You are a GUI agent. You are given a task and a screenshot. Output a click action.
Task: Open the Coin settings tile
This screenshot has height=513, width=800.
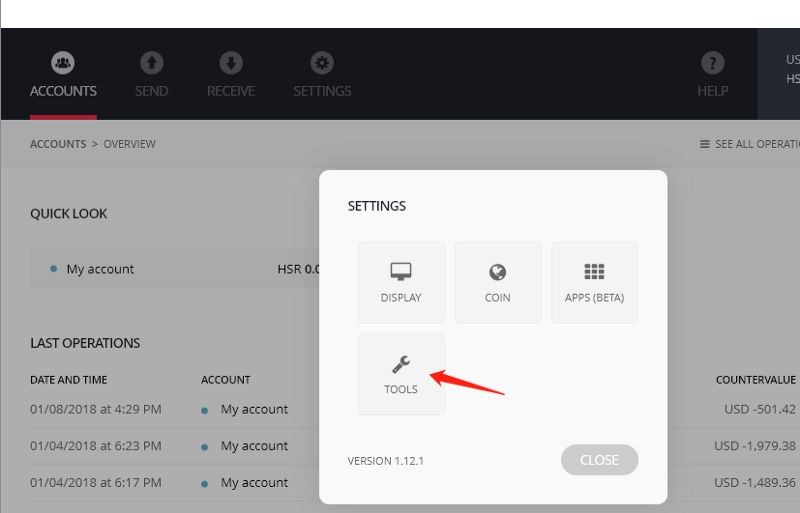(497, 283)
